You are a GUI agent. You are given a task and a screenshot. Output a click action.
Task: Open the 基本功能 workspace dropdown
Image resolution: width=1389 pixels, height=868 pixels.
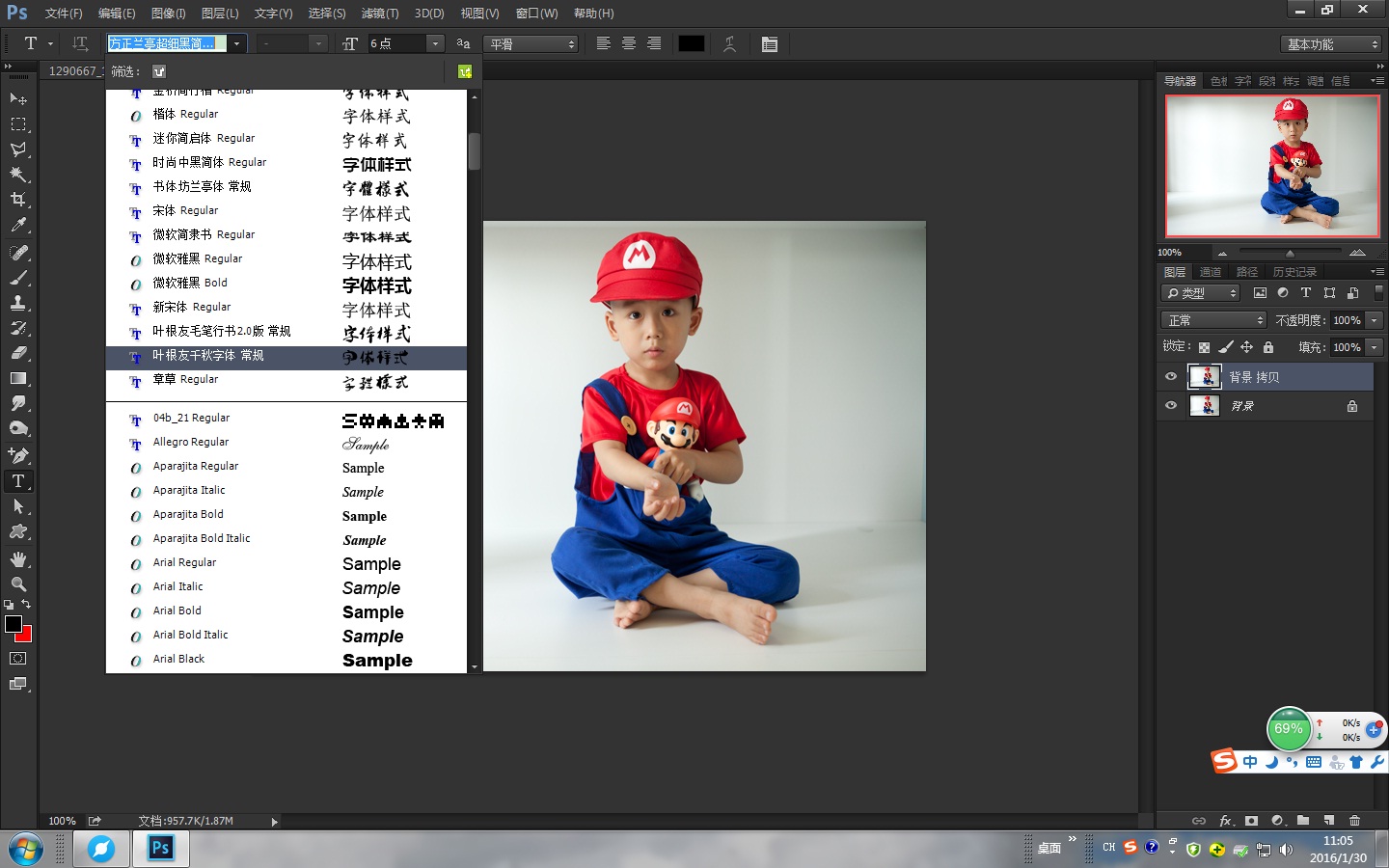point(1332,44)
